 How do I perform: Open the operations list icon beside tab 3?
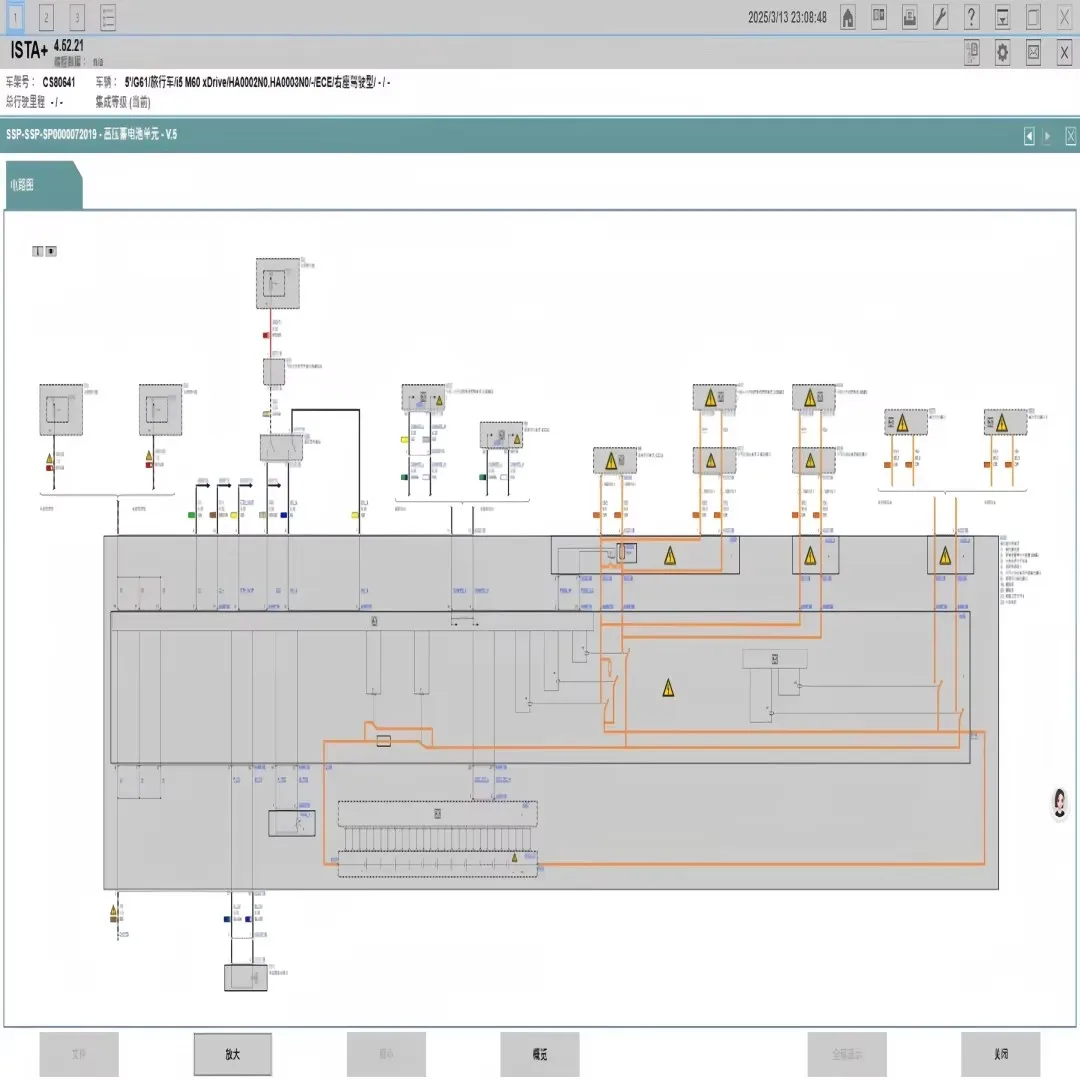coord(108,17)
